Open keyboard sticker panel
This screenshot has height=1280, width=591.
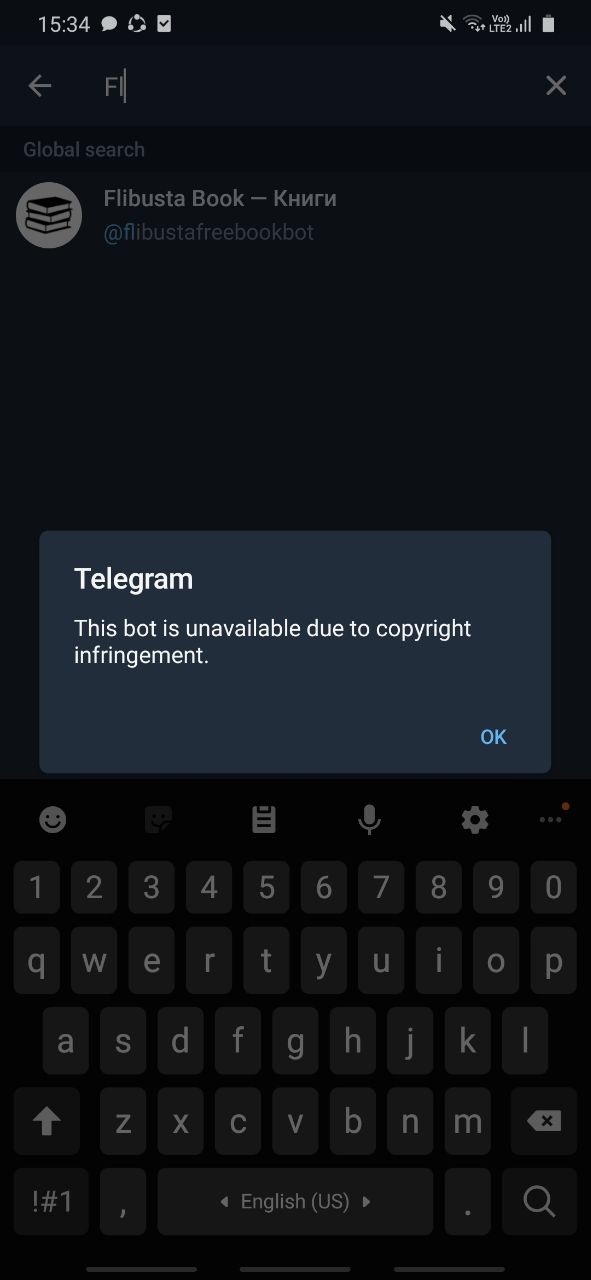click(x=158, y=820)
